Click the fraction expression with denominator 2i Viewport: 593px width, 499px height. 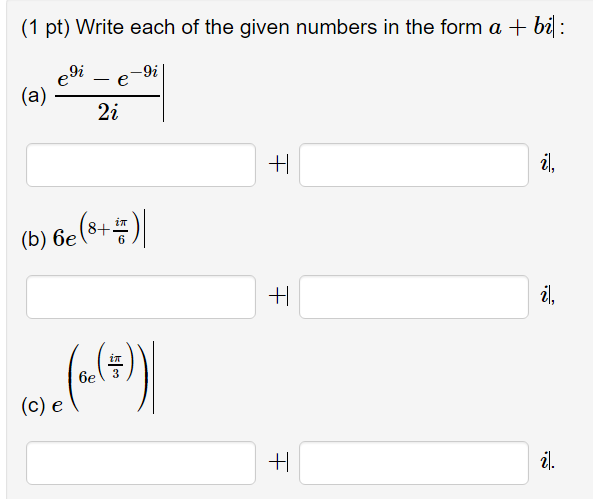[107, 93]
